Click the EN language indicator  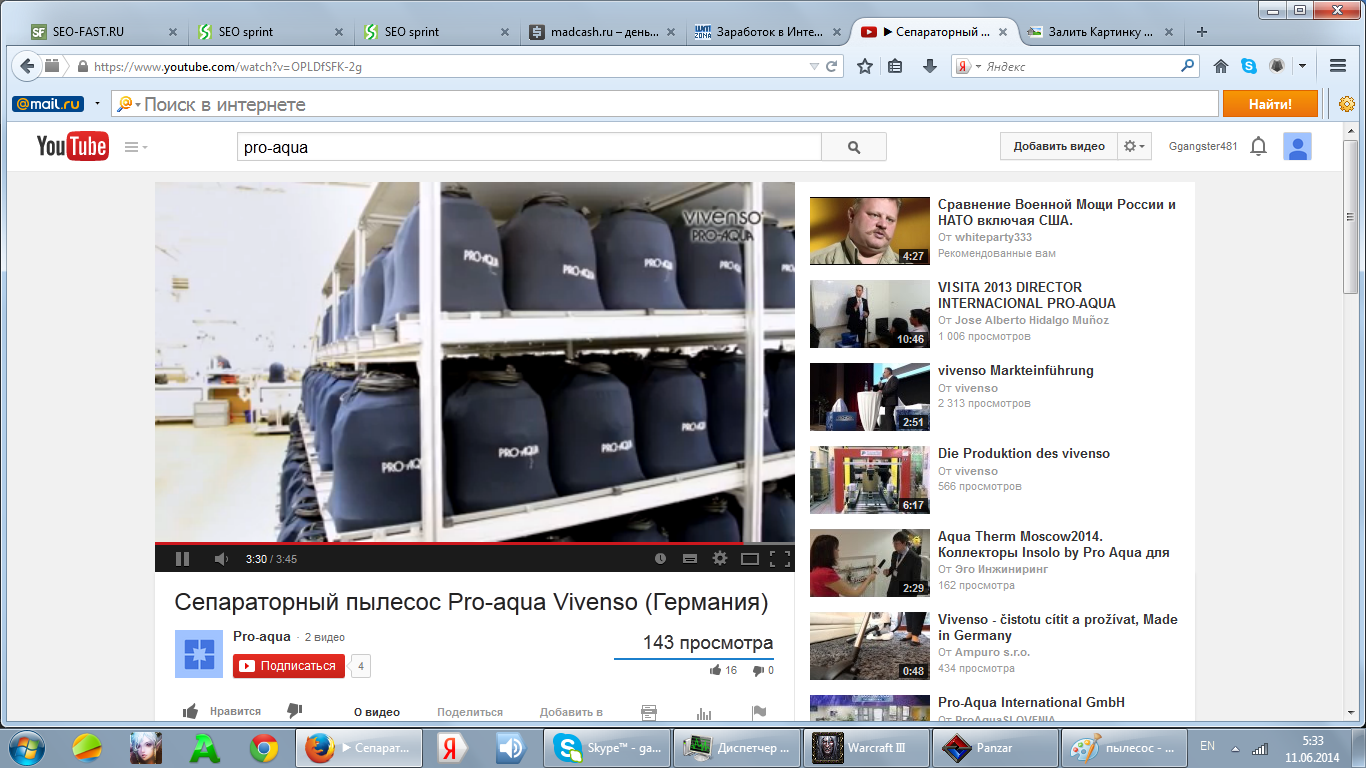pyautogui.click(x=1207, y=746)
